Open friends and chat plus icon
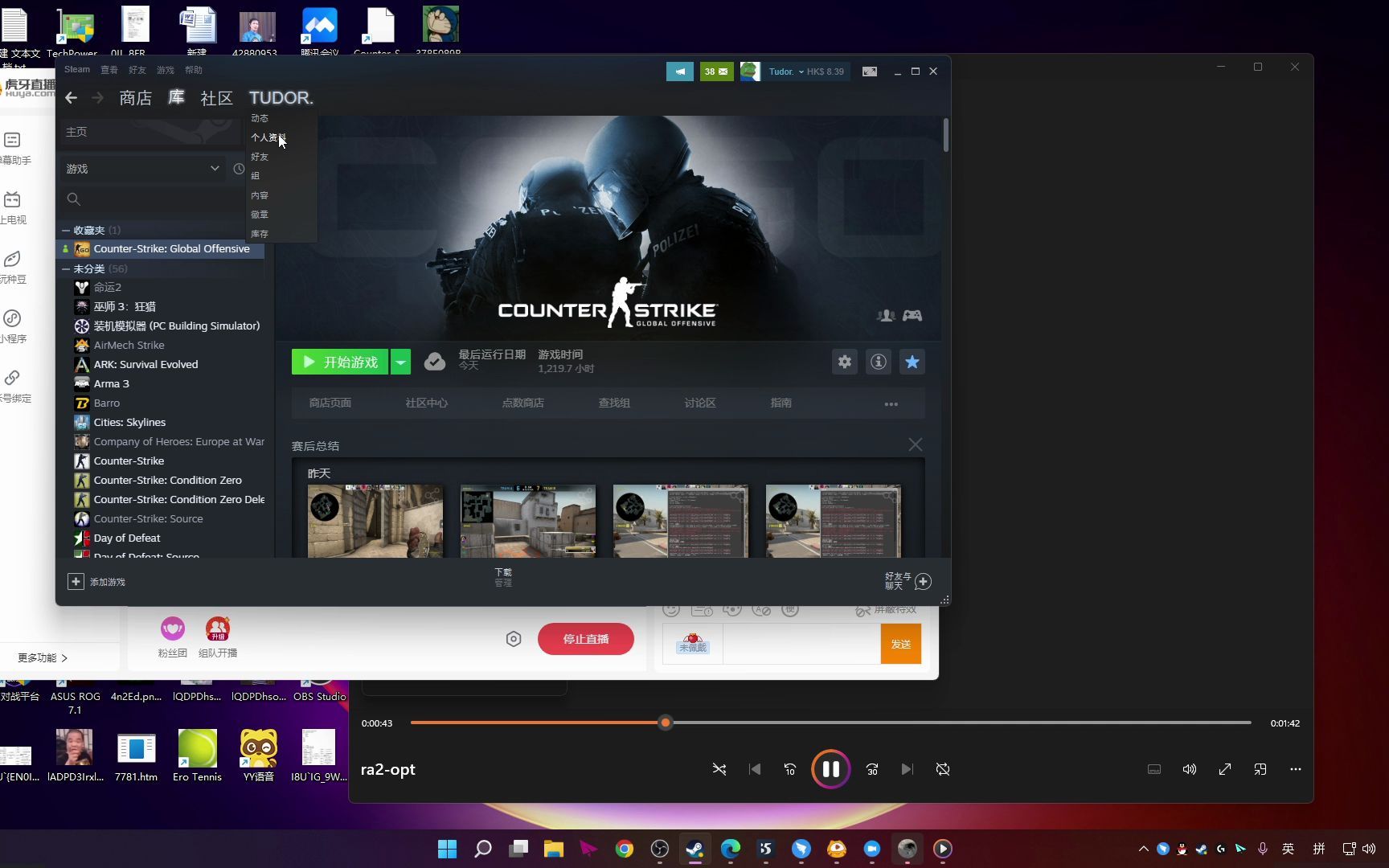 click(923, 581)
